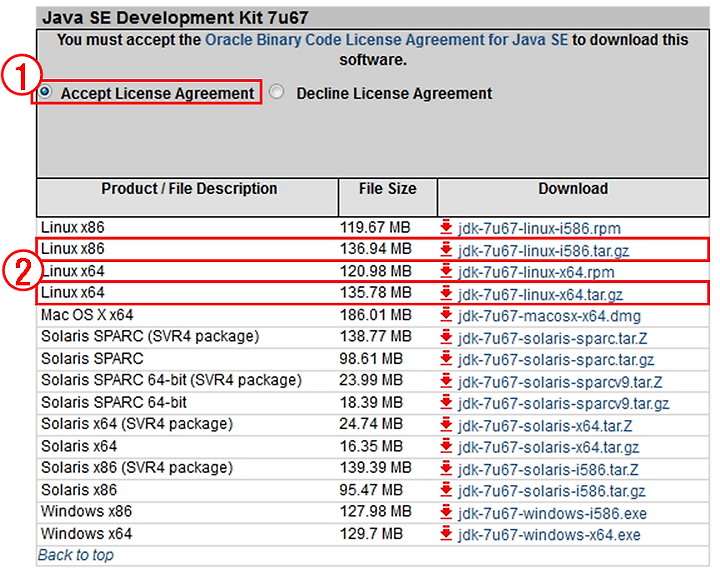Download jdk-7u67-linux-x64.tar.gz file link
Image resolution: width=720 pixels, height=579 pixels.
point(540,294)
